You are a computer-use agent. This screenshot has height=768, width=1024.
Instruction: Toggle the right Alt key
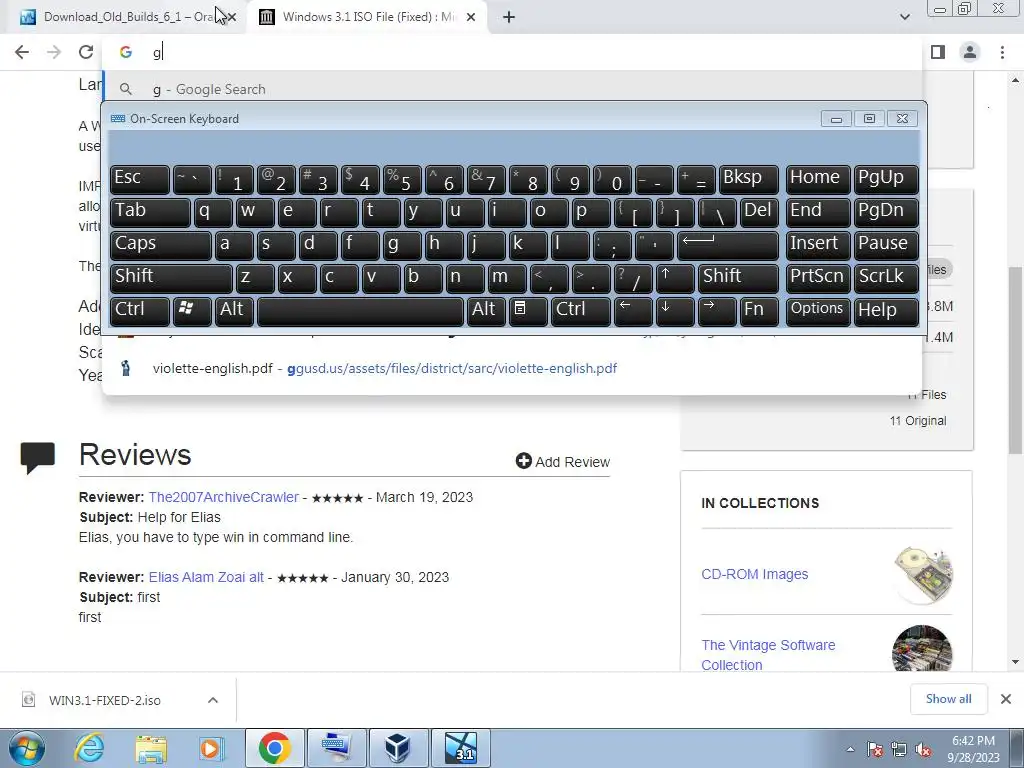click(x=486, y=311)
